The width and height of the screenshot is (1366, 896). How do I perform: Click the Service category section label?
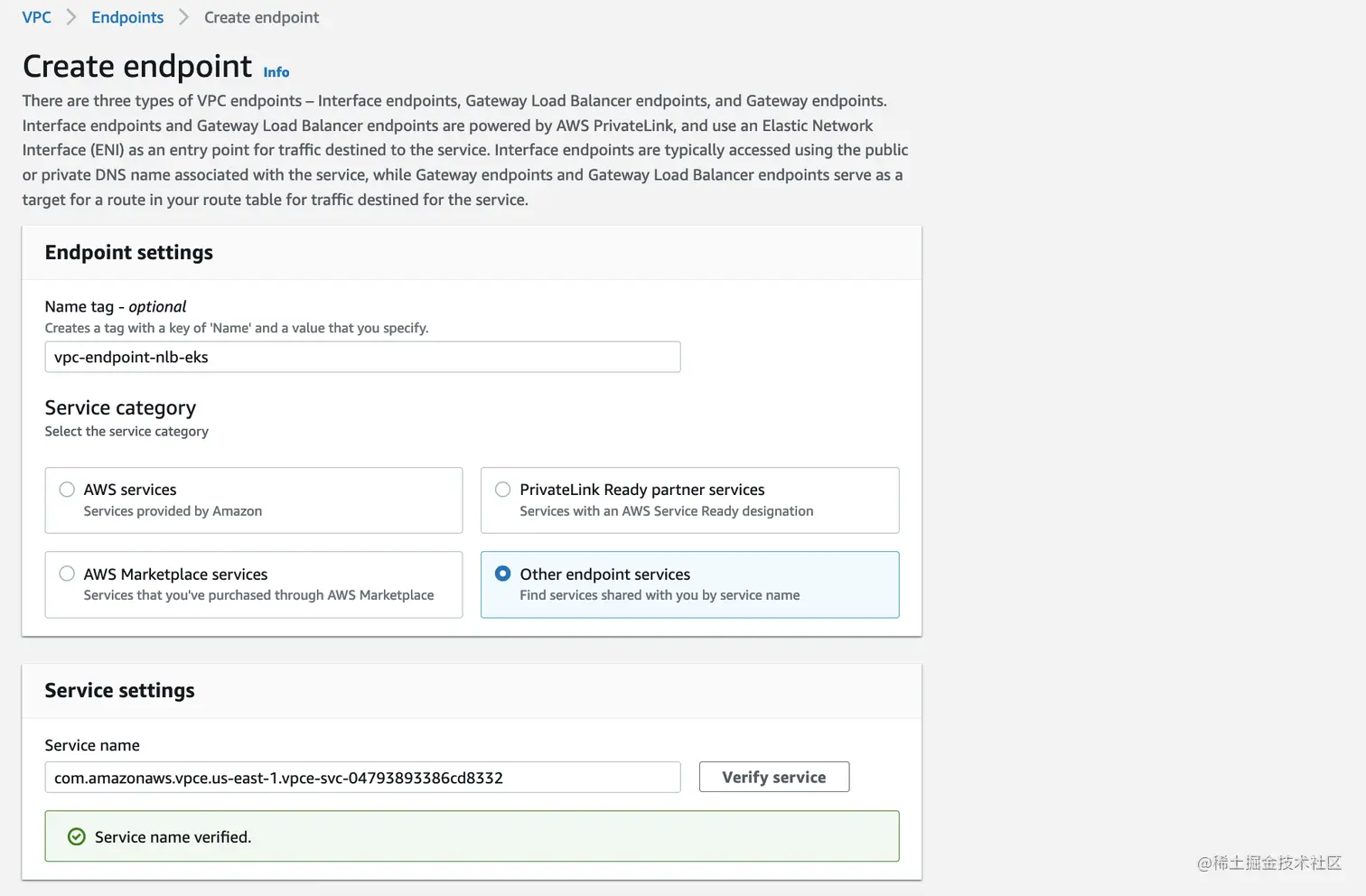click(x=120, y=408)
